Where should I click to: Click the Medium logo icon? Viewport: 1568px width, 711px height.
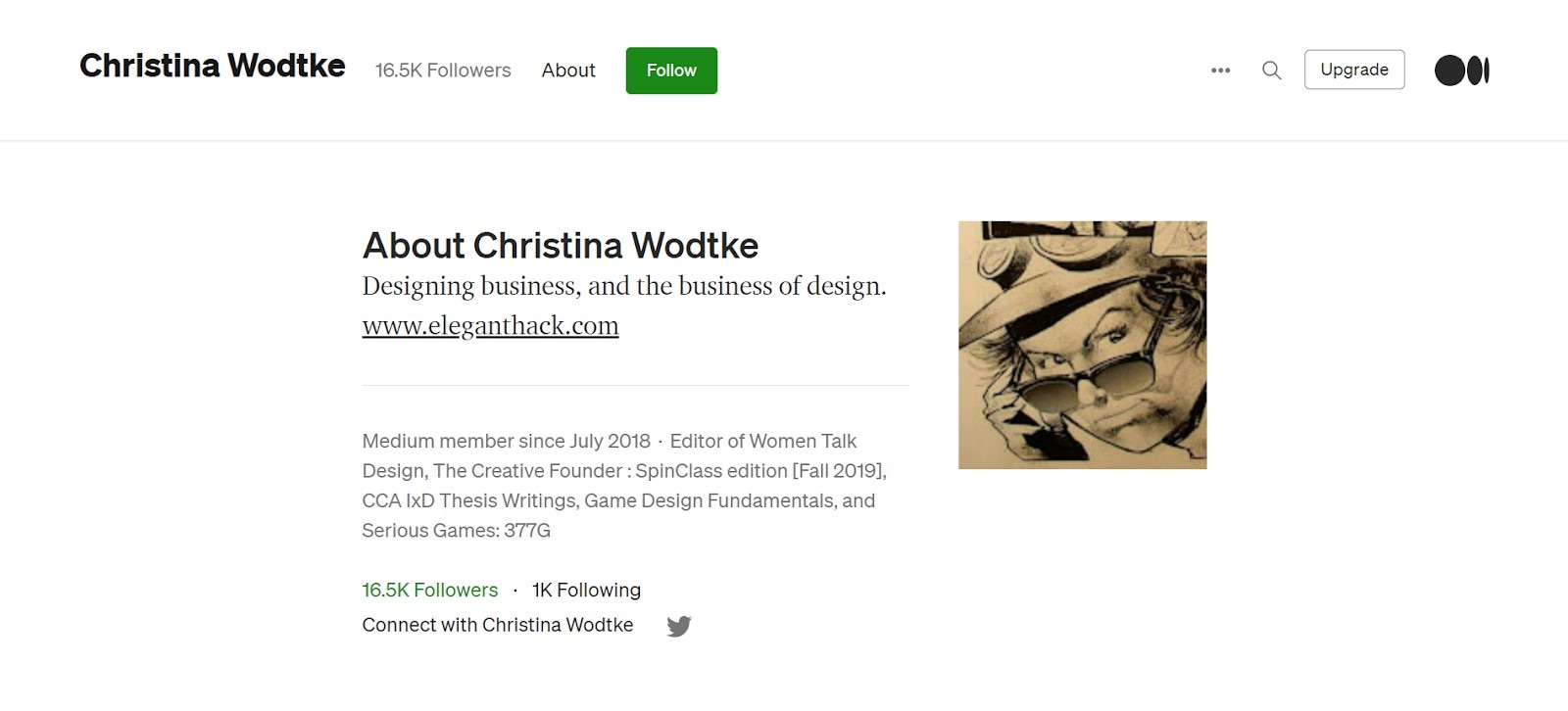click(x=1461, y=71)
